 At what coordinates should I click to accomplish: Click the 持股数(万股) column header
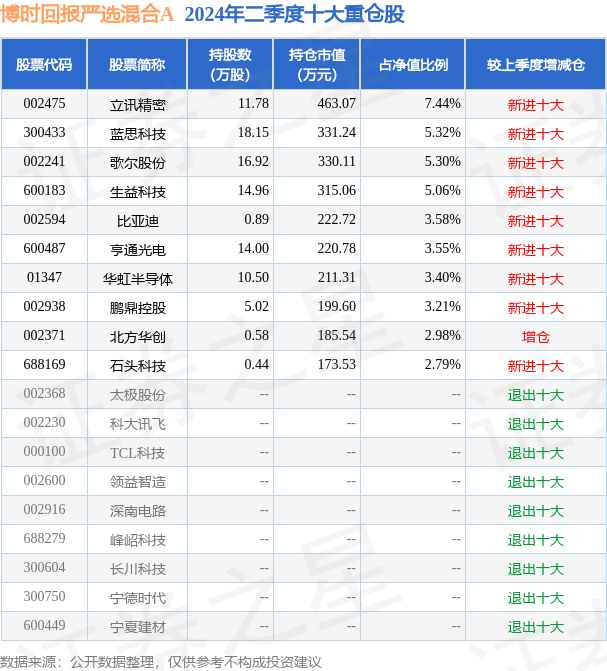pos(230,65)
